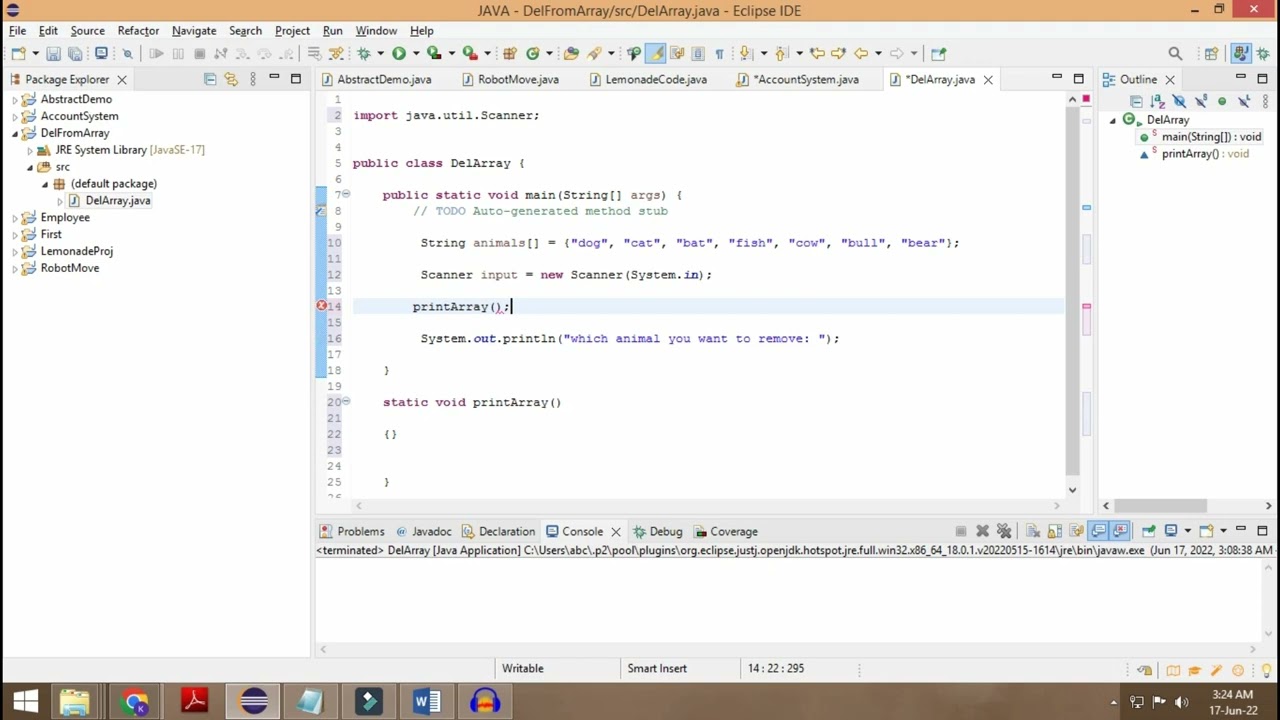Switch to the Problems tab
This screenshot has width=1280, height=720.
coord(351,531)
